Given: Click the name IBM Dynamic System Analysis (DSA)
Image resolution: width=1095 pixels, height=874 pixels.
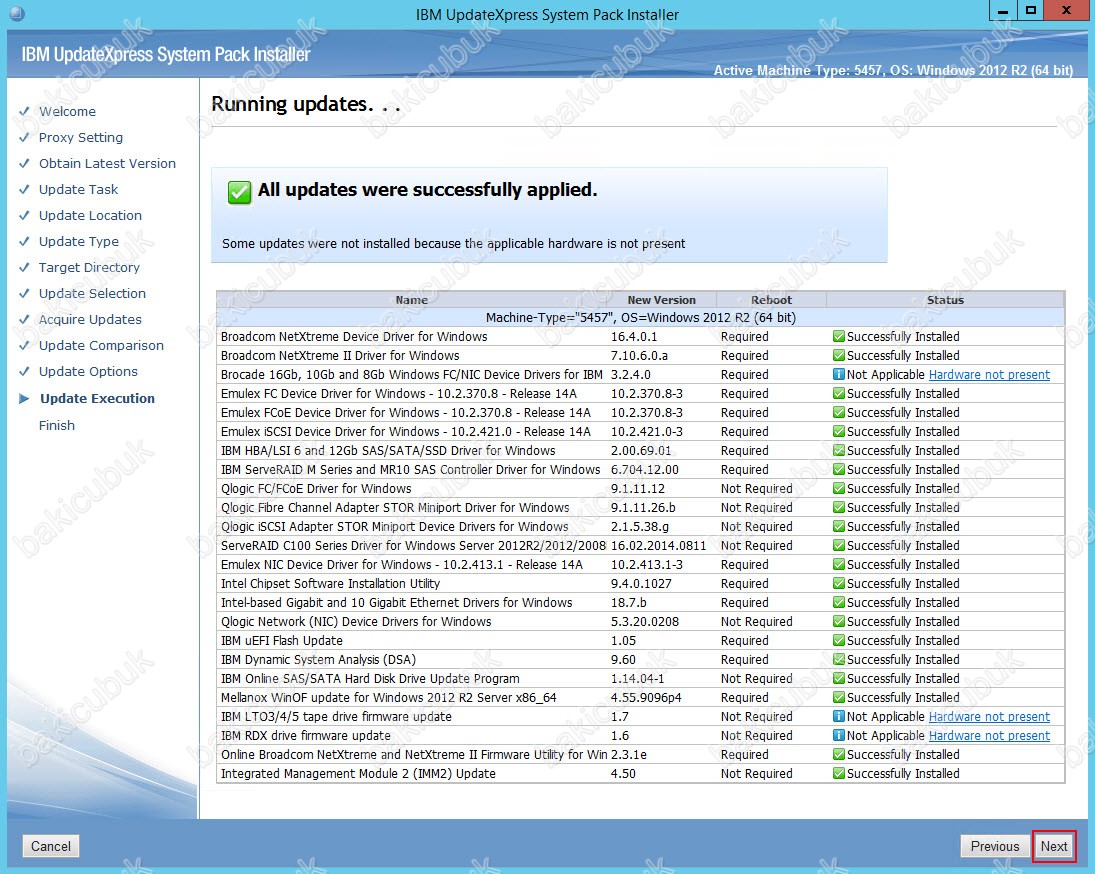Looking at the screenshot, I should point(318,660).
